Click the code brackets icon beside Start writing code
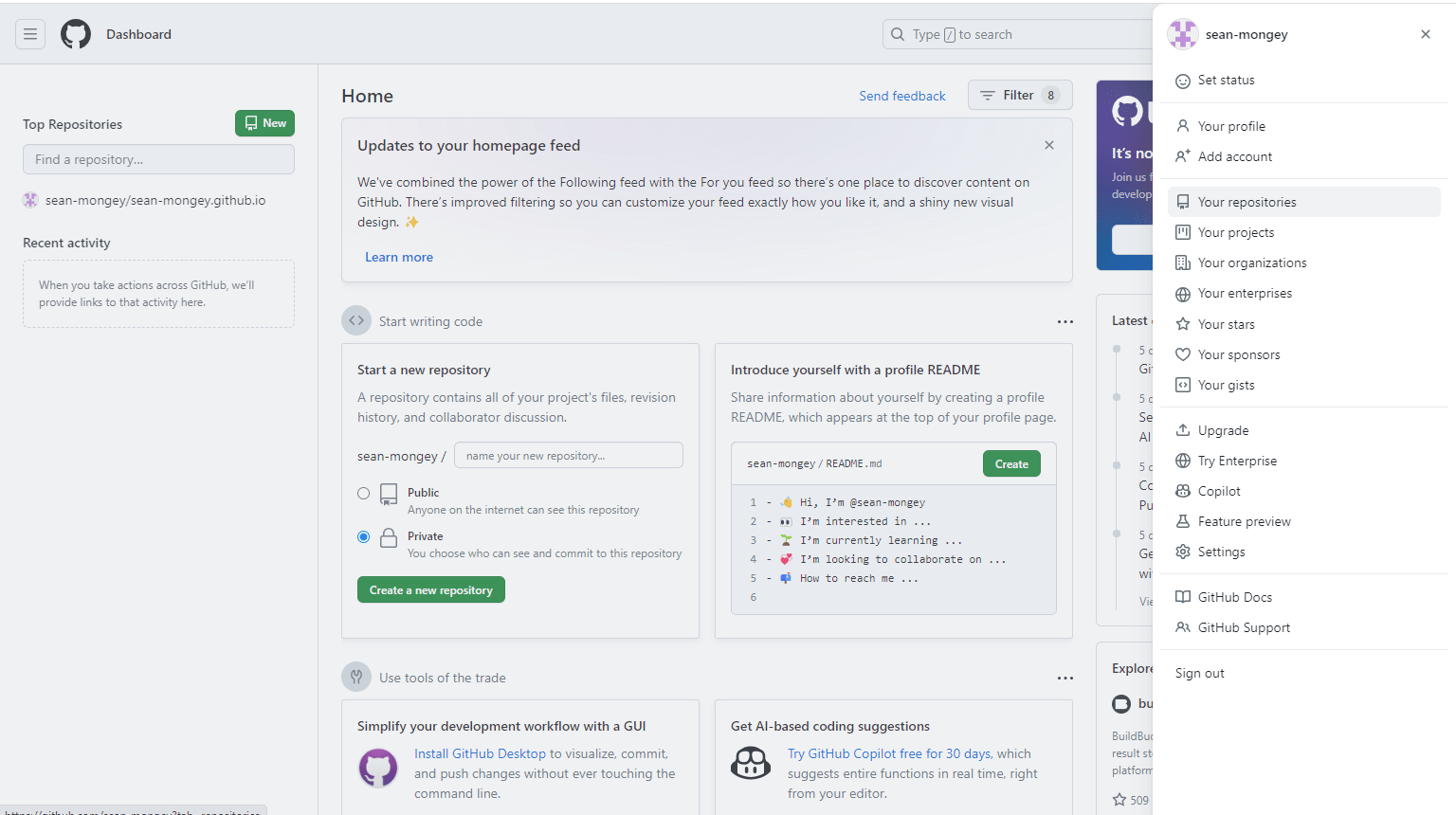The image size is (1456, 815). pyautogui.click(x=356, y=320)
